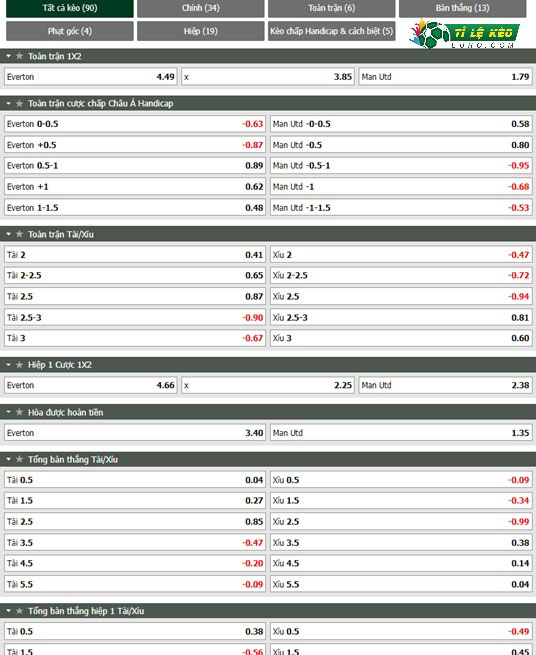Select Everton +0.5 handicap odds -0.87
Image resolution: width=536 pixels, height=655 pixels.
click(135, 145)
